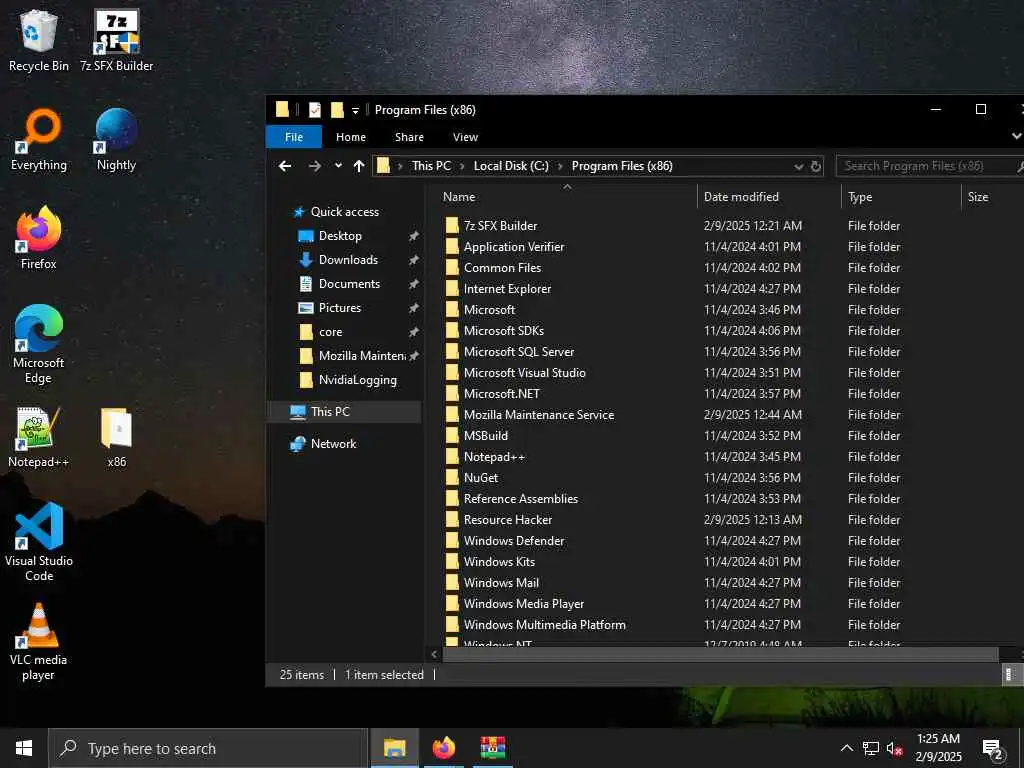
Task: Sort by the Name column header
Action: tap(567, 197)
